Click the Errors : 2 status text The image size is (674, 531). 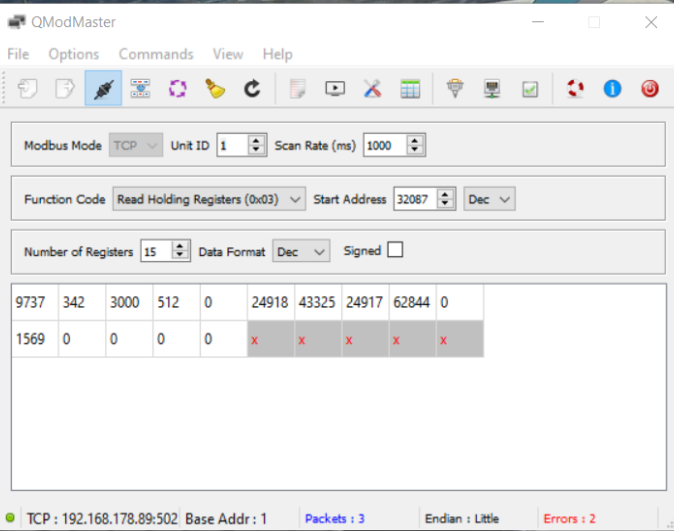pyautogui.click(x=570, y=519)
